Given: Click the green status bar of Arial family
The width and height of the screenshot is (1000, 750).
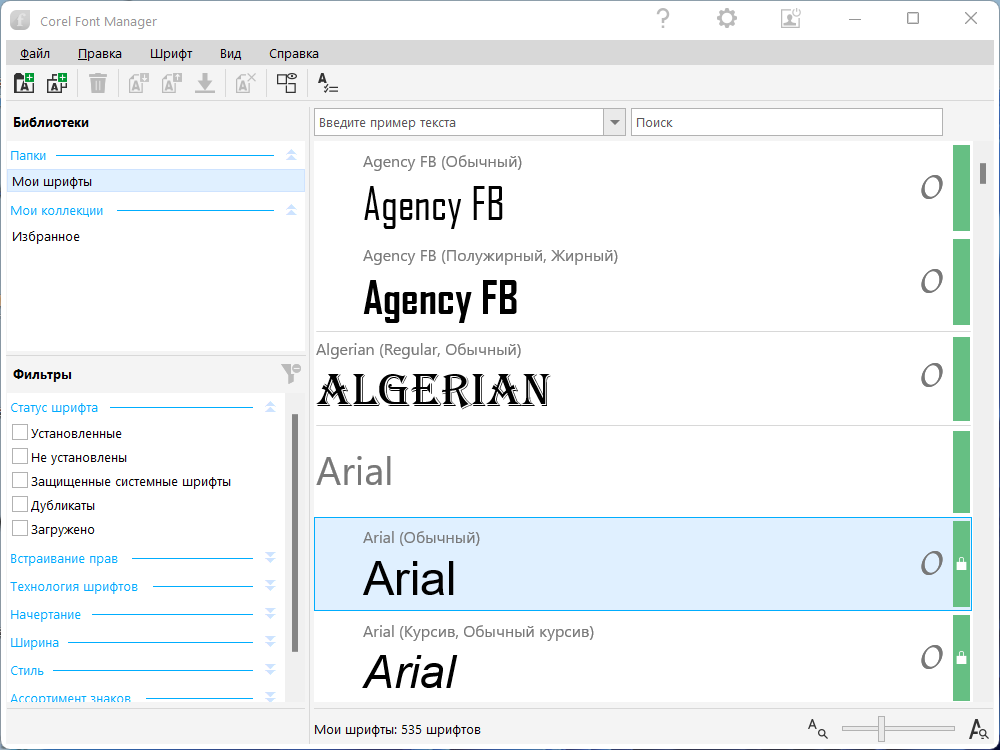Looking at the screenshot, I should pyautogui.click(x=961, y=471).
